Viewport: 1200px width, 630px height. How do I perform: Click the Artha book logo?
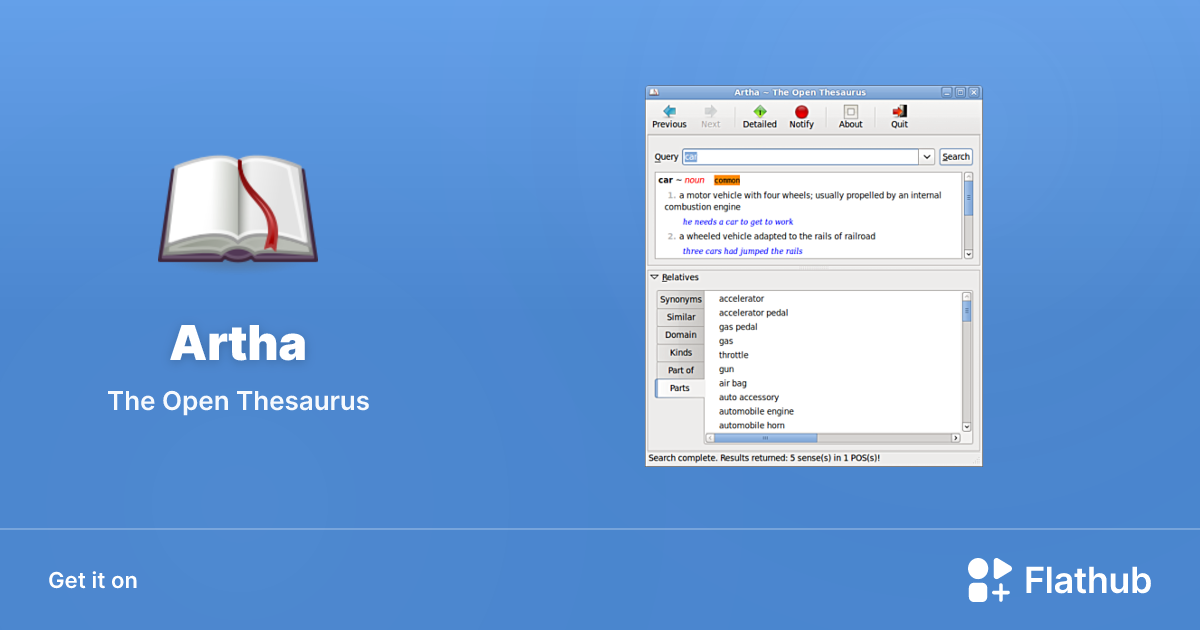click(x=238, y=207)
